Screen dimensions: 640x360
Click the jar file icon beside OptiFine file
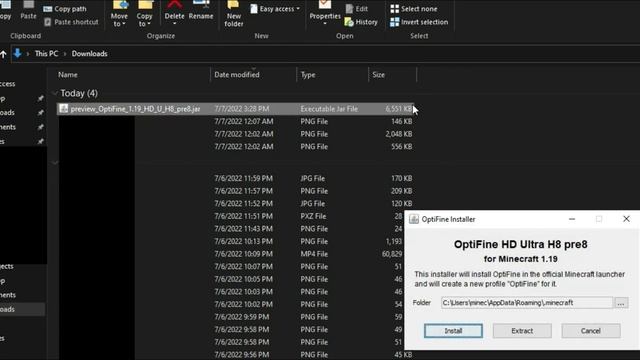[x=63, y=109]
